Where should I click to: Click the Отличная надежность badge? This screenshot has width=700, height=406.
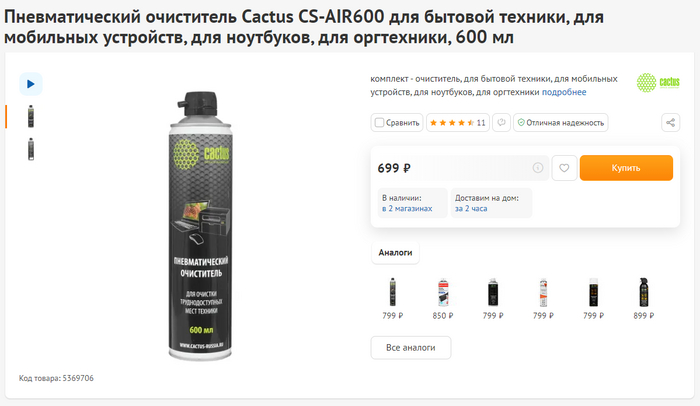click(561, 122)
